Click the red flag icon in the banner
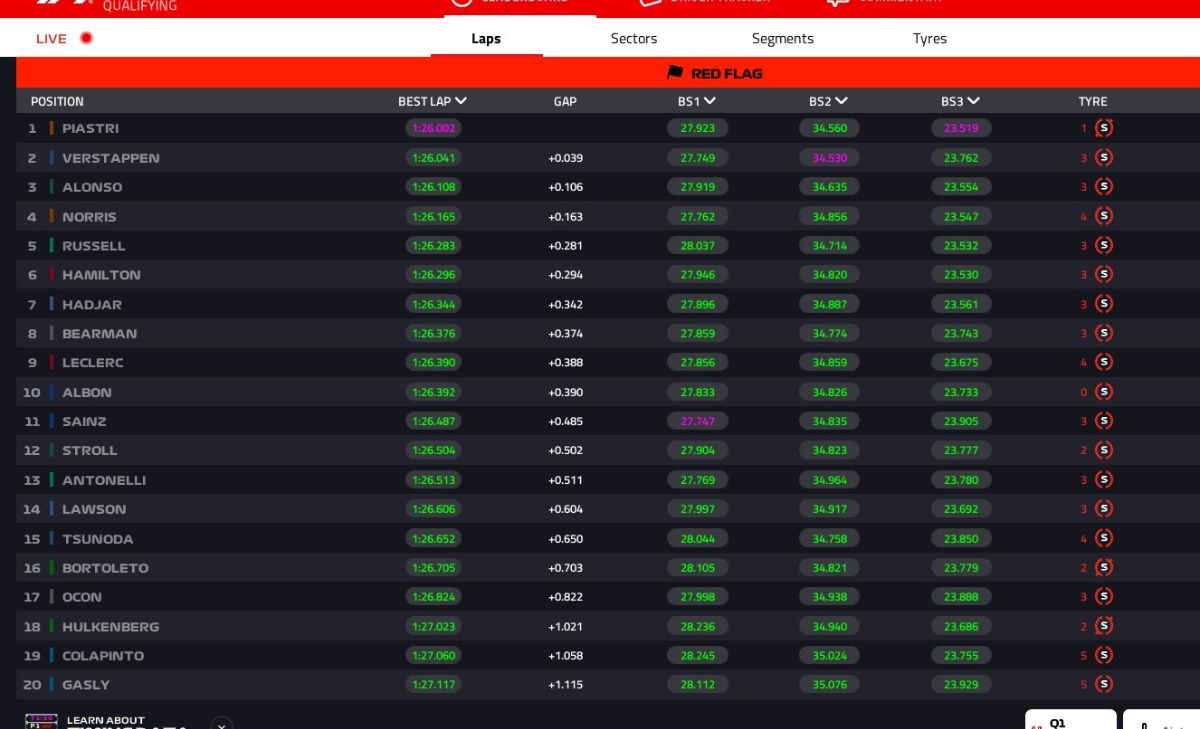Screen dimensions: 1200x729 pos(675,73)
